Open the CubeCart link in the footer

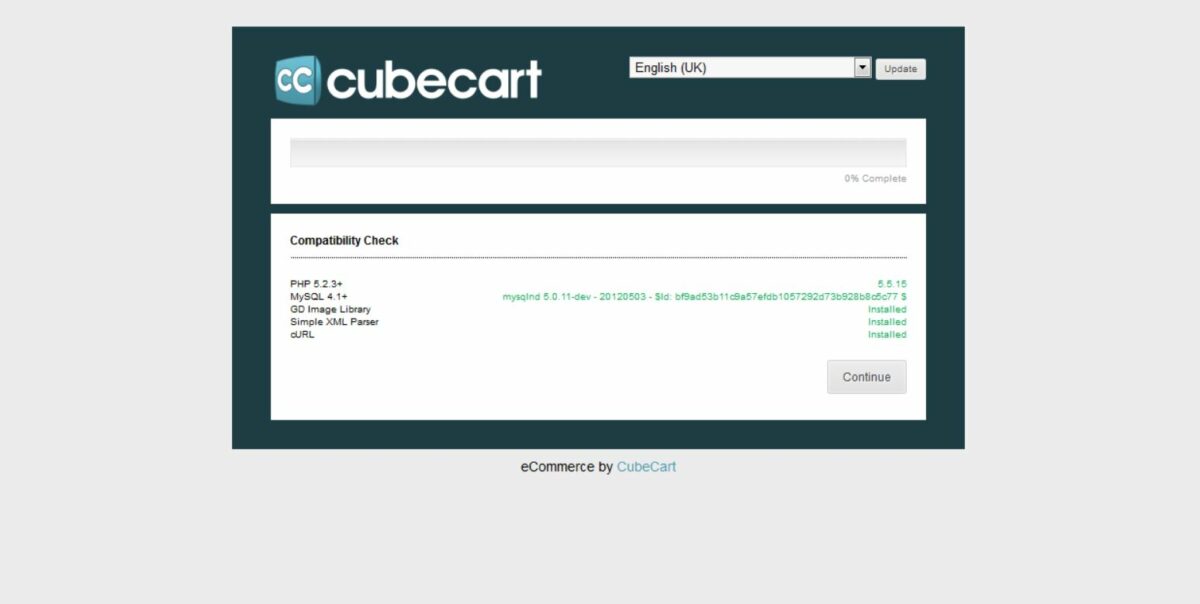646,467
